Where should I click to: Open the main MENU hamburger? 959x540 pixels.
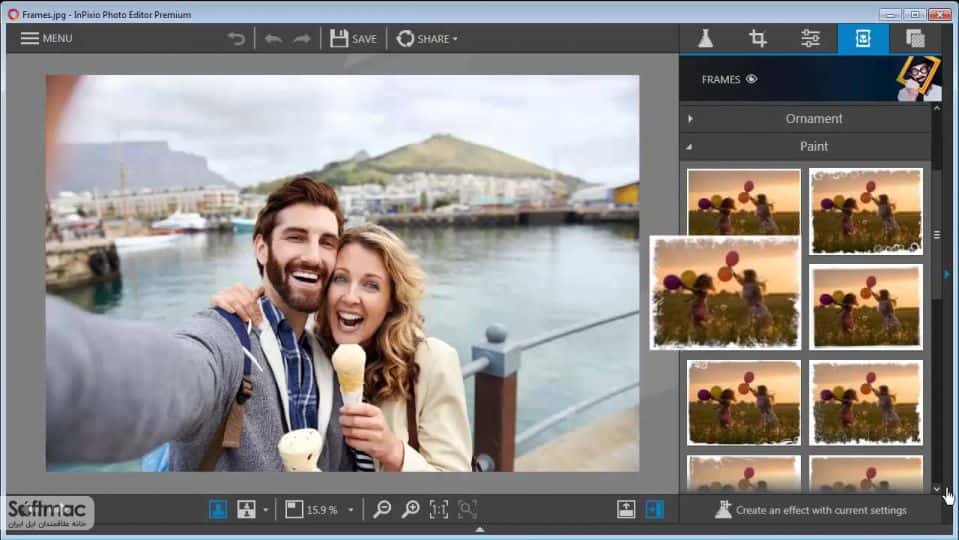tap(46, 39)
